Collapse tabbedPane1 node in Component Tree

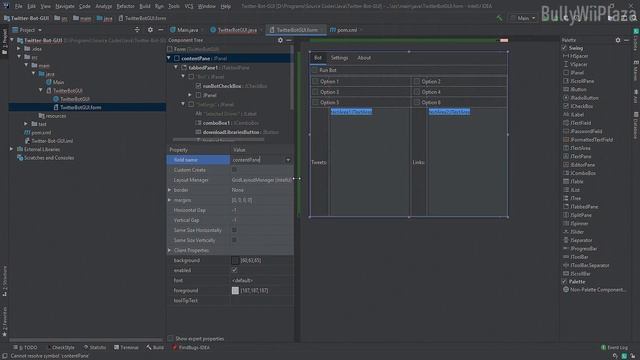(176, 68)
